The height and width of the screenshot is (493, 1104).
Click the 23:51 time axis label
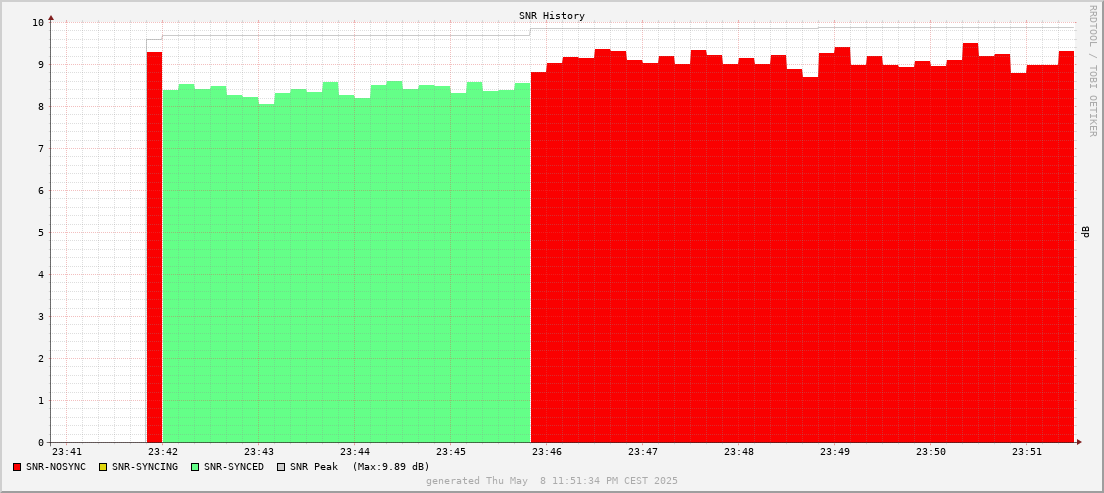[x=1027, y=451]
